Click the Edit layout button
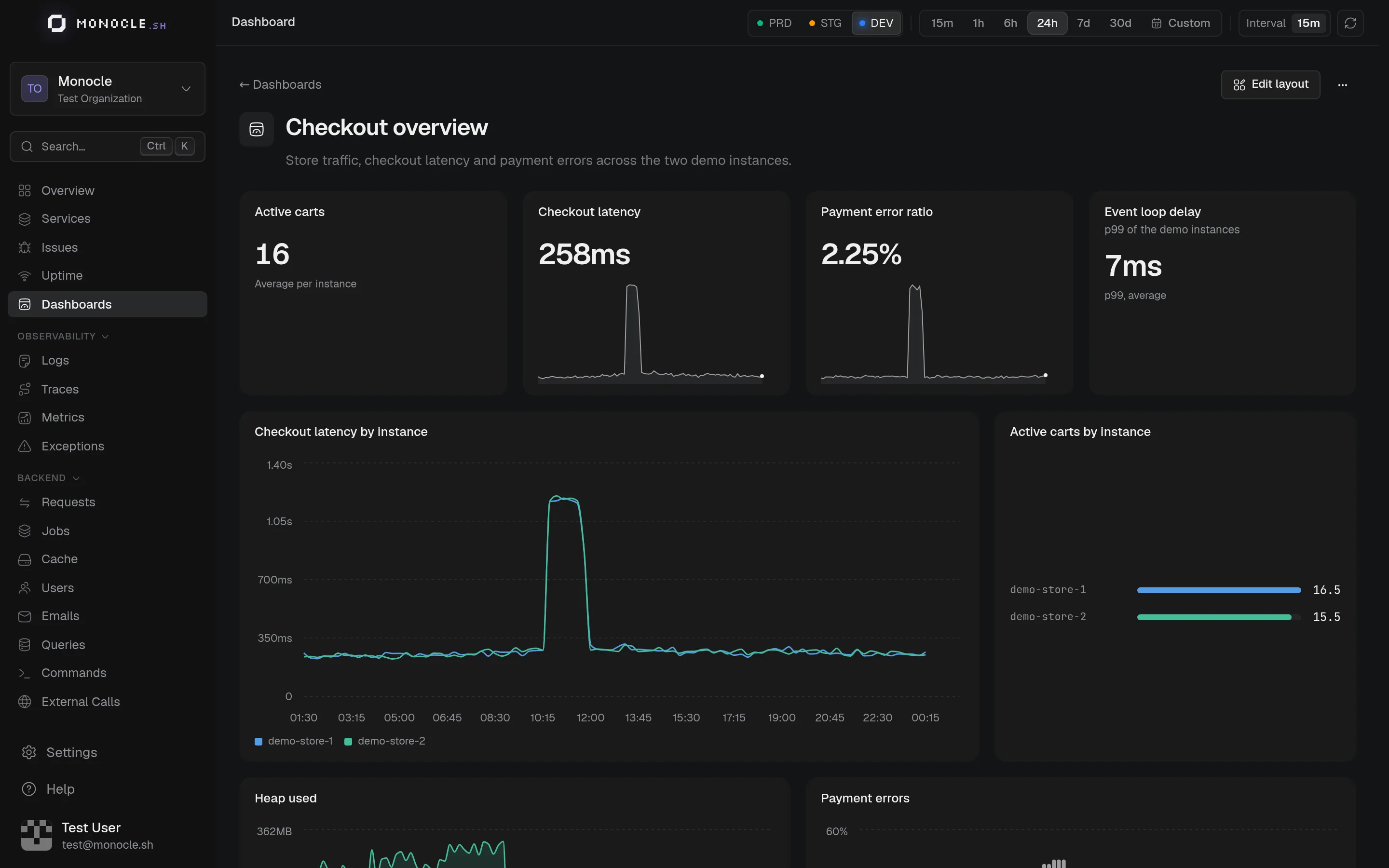Image resolution: width=1389 pixels, height=868 pixels. pos(1270,85)
